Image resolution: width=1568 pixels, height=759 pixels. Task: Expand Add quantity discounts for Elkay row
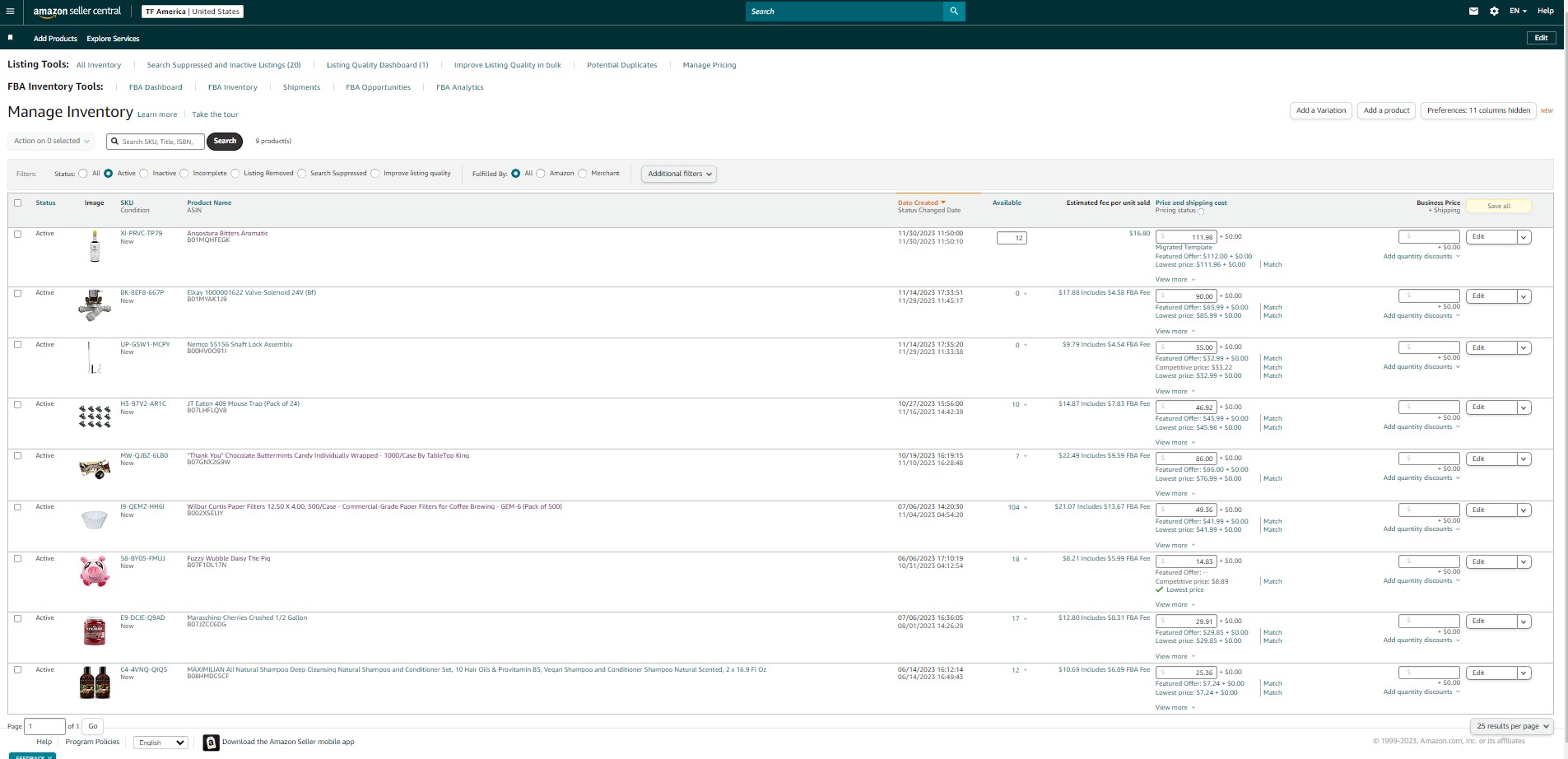point(1421,316)
